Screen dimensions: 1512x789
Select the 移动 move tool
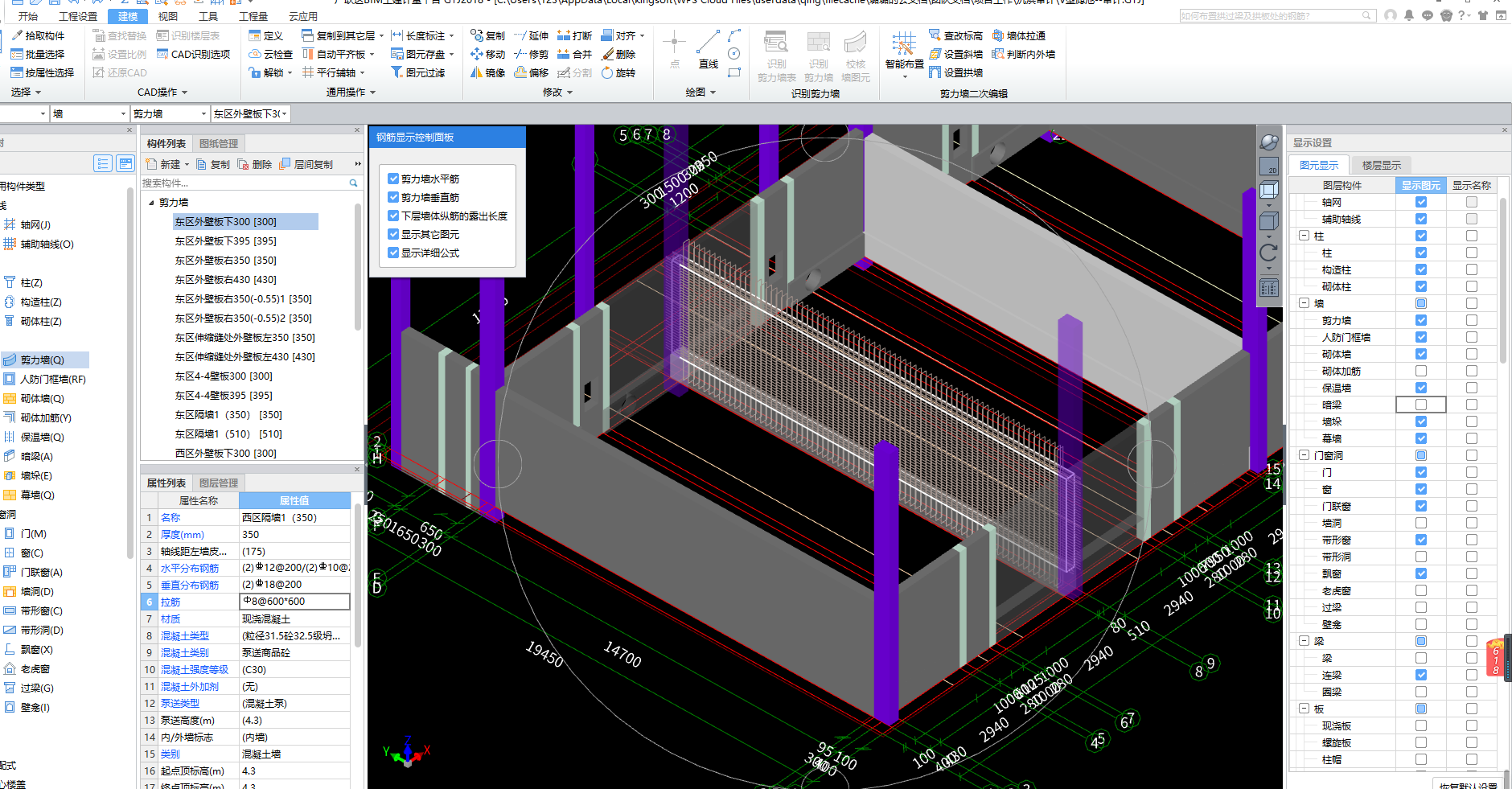click(x=488, y=54)
